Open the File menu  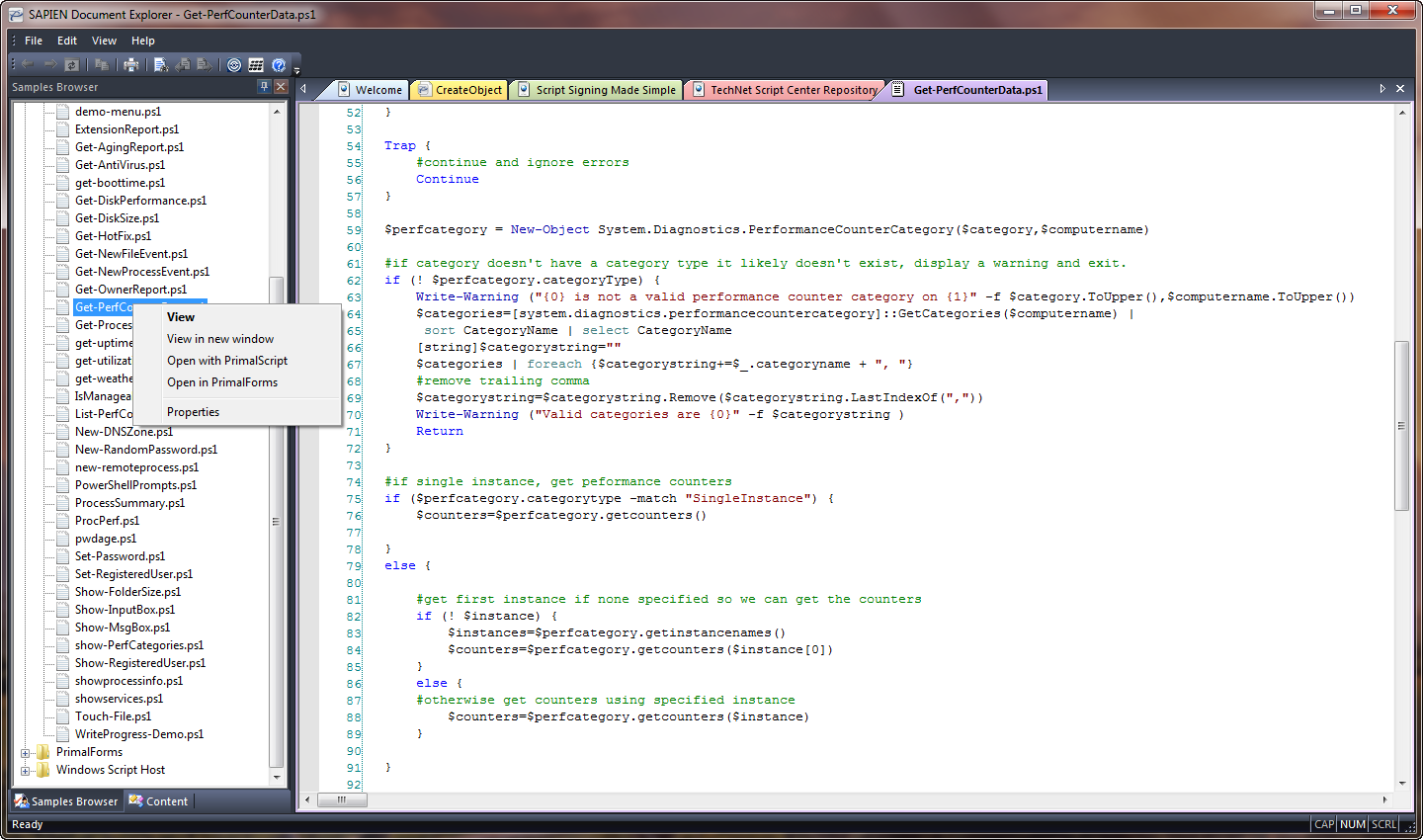point(34,41)
